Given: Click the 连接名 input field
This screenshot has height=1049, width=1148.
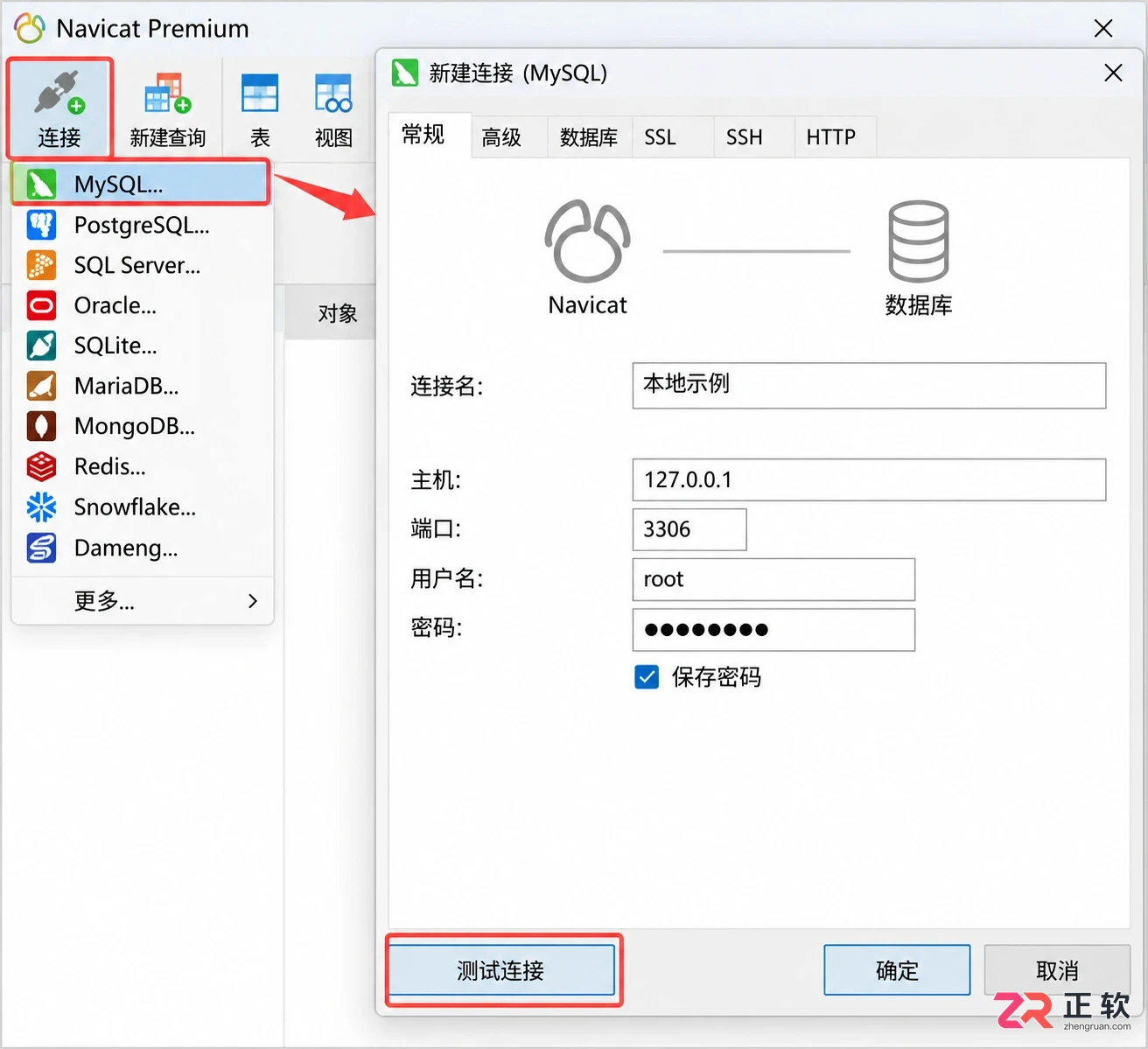Looking at the screenshot, I should point(869,385).
